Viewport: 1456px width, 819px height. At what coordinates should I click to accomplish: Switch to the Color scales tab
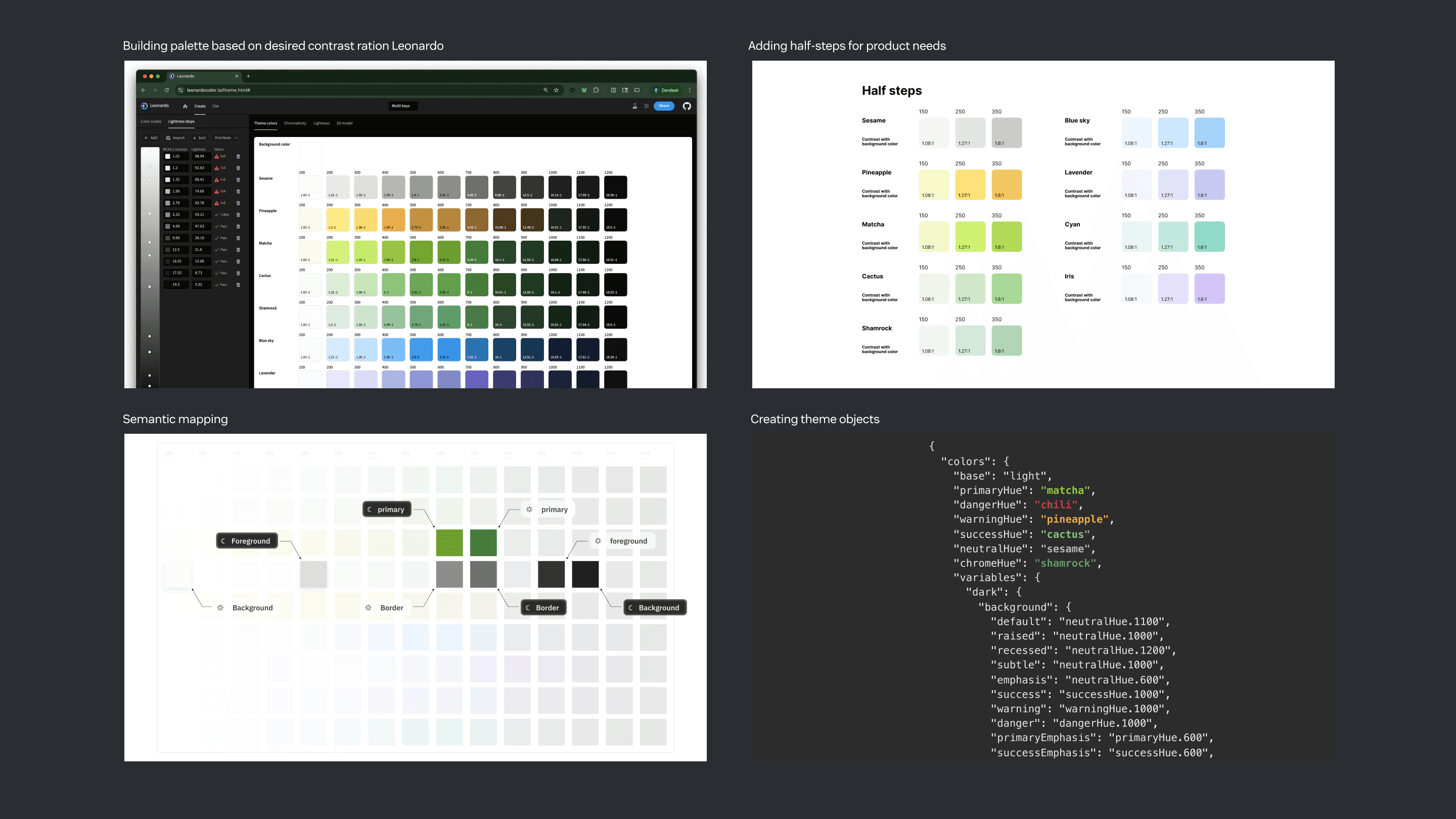pyautogui.click(x=151, y=121)
